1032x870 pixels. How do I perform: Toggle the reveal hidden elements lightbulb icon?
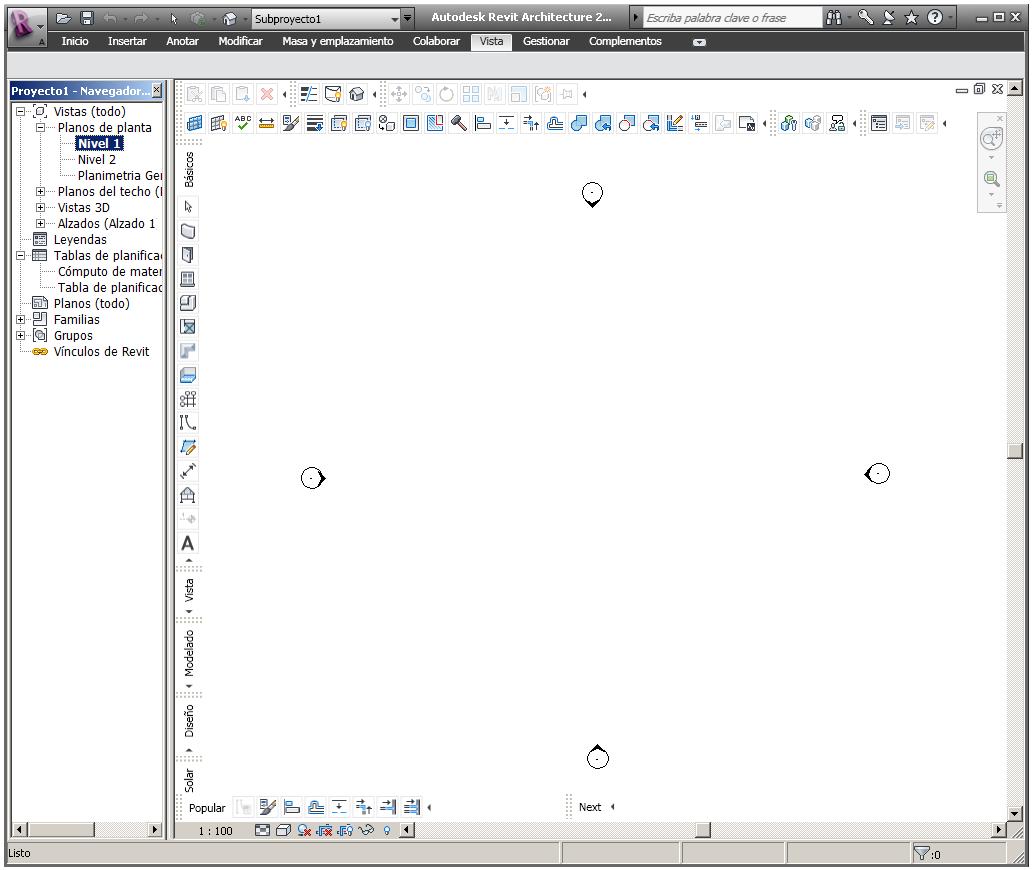386,830
